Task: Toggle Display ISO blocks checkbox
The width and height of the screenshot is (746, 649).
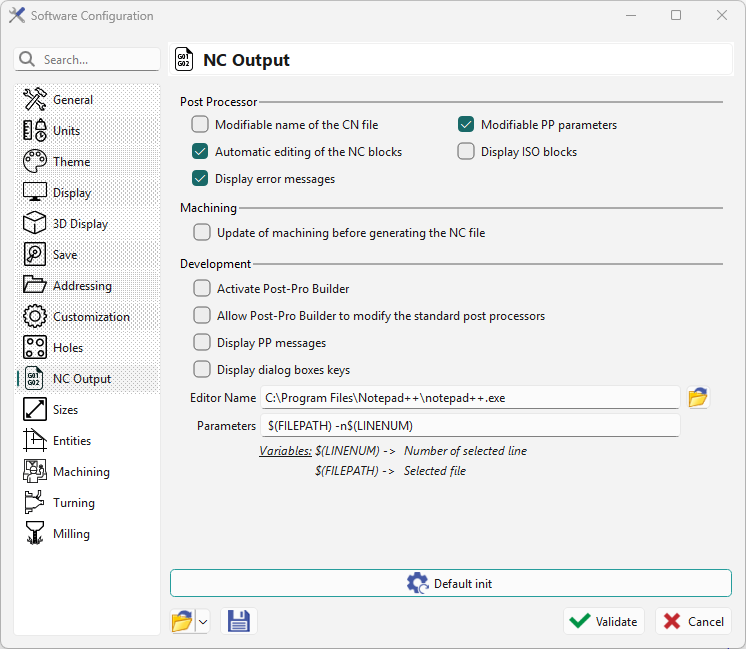Action: (x=466, y=152)
